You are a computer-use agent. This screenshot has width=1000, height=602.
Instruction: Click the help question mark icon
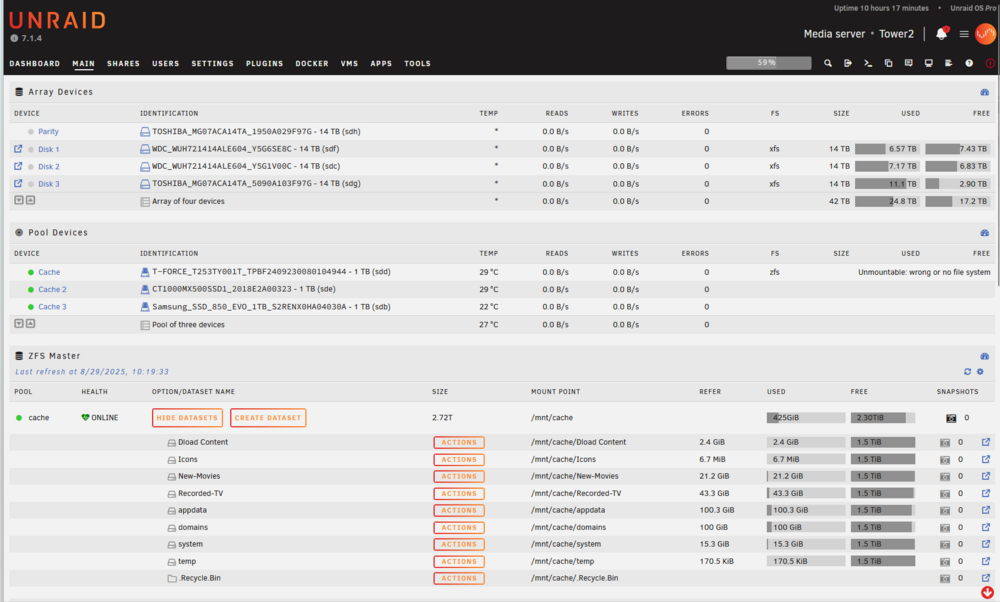click(969, 63)
